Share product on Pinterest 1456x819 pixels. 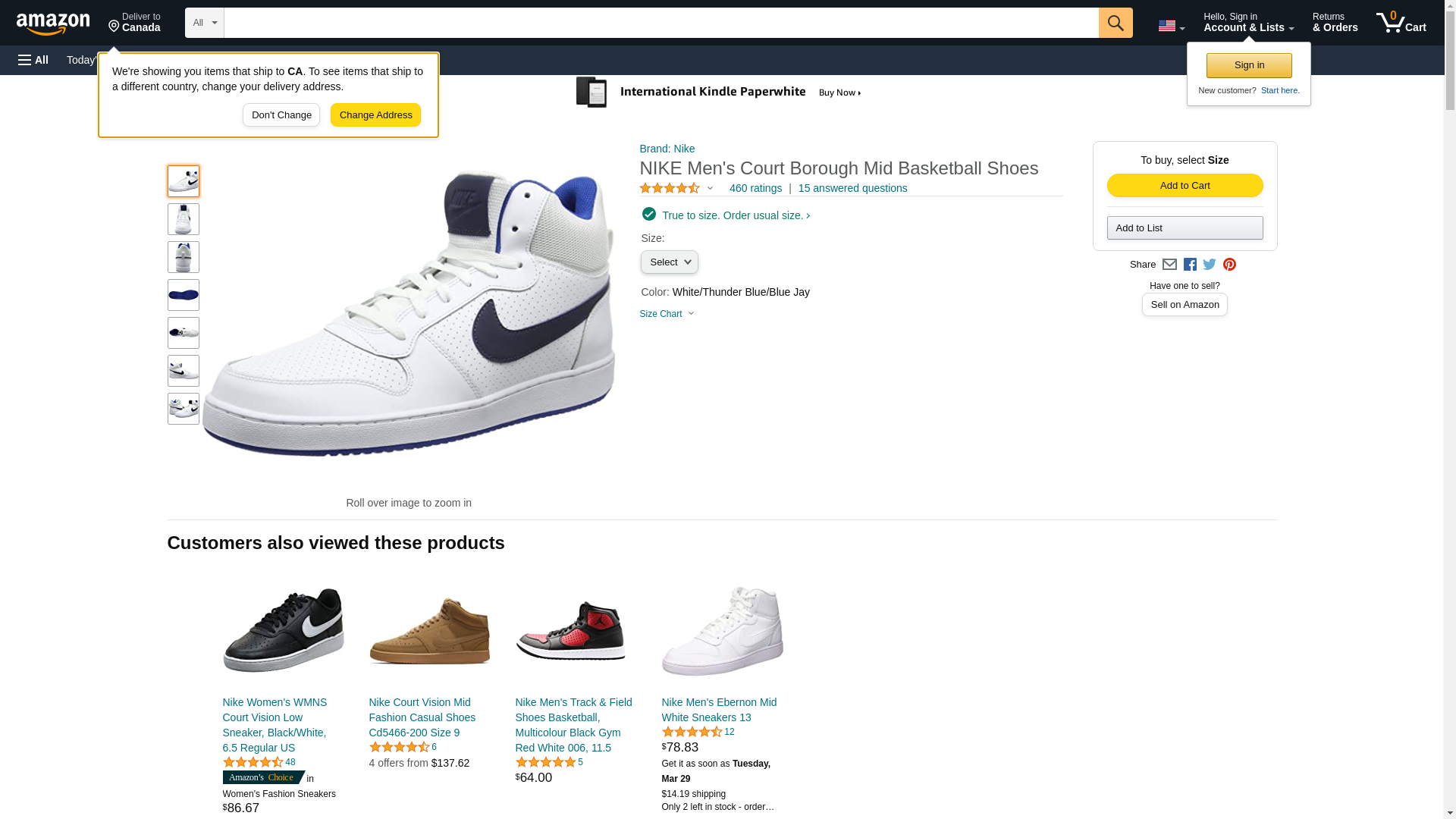[x=1229, y=265]
